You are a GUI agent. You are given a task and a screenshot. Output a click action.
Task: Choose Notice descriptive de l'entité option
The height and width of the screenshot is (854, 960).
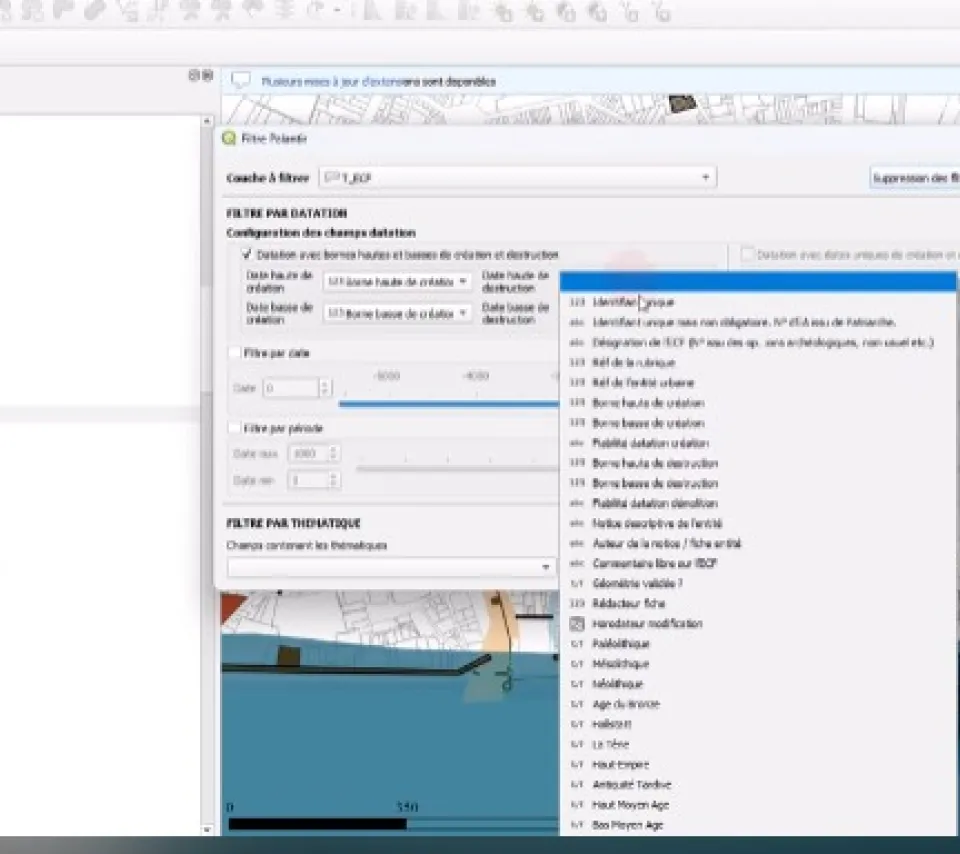coord(758,523)
